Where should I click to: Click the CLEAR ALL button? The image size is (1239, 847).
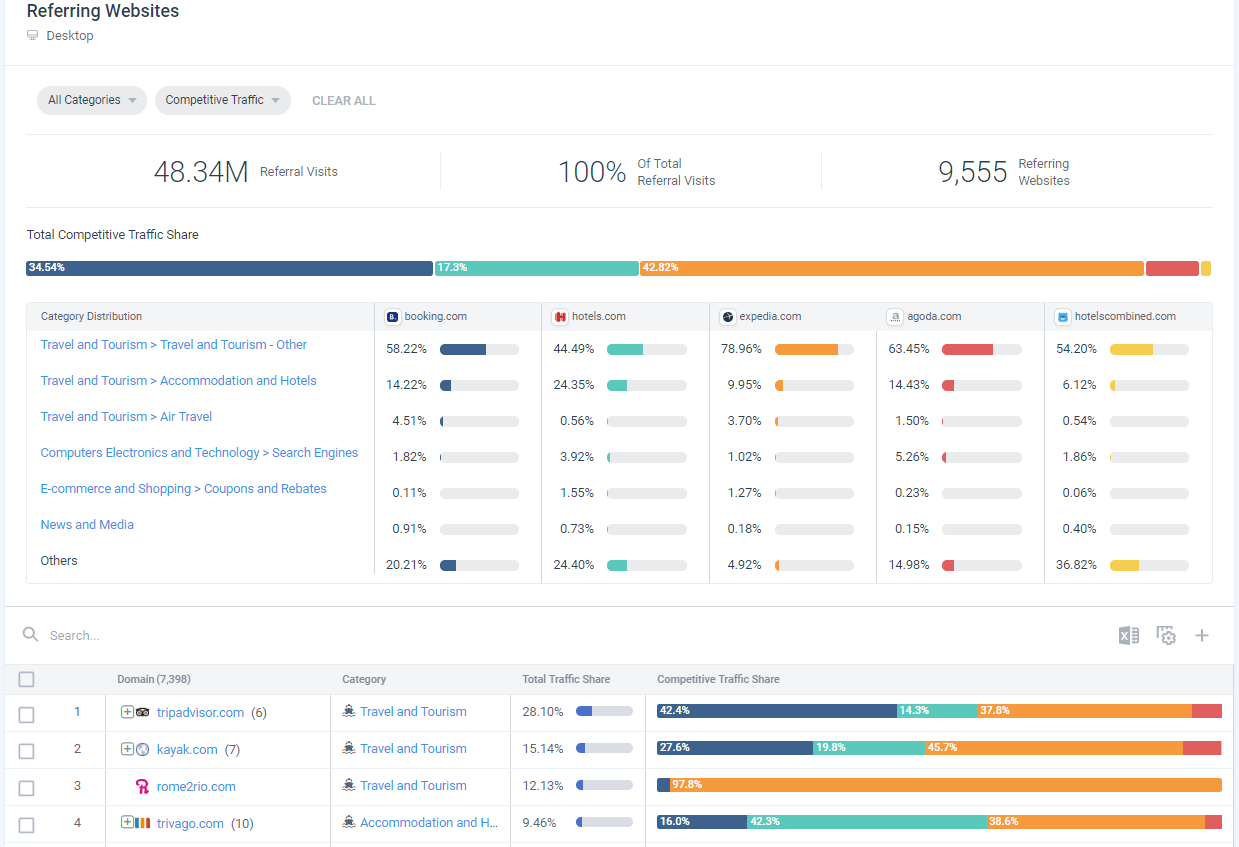click(343, 100)
